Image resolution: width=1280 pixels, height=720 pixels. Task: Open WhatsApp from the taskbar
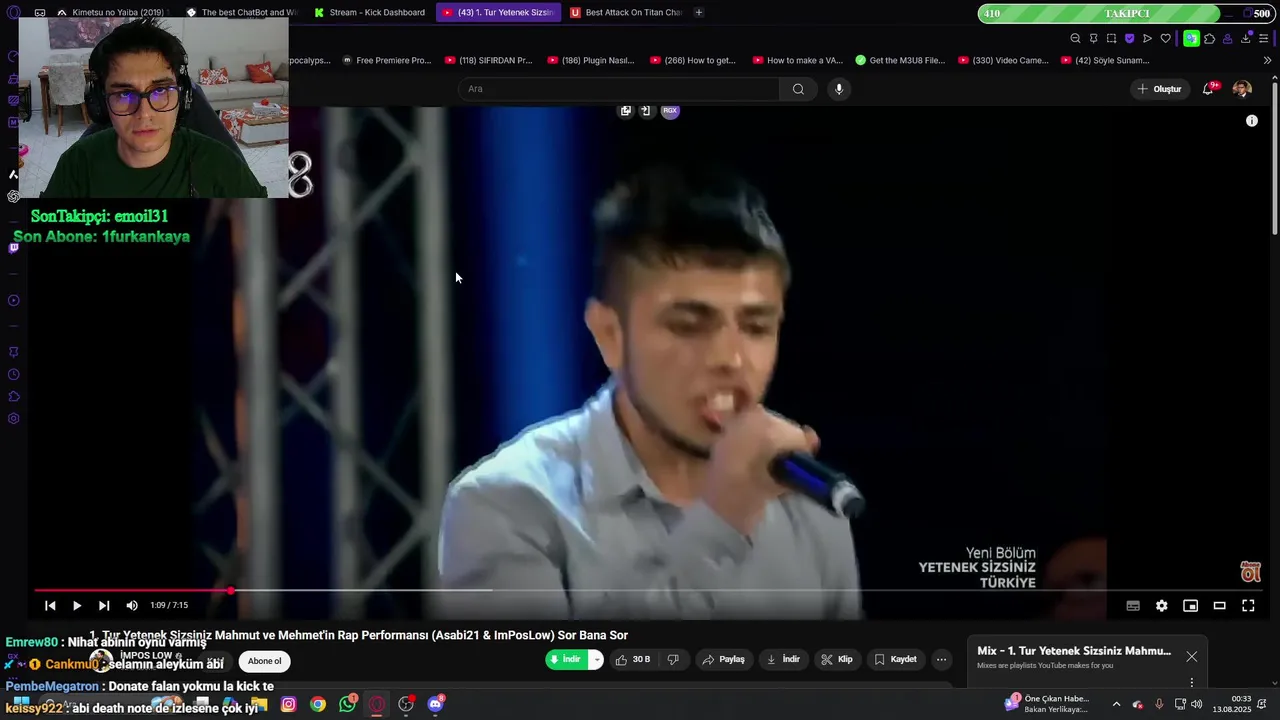(x=347, y=704)
